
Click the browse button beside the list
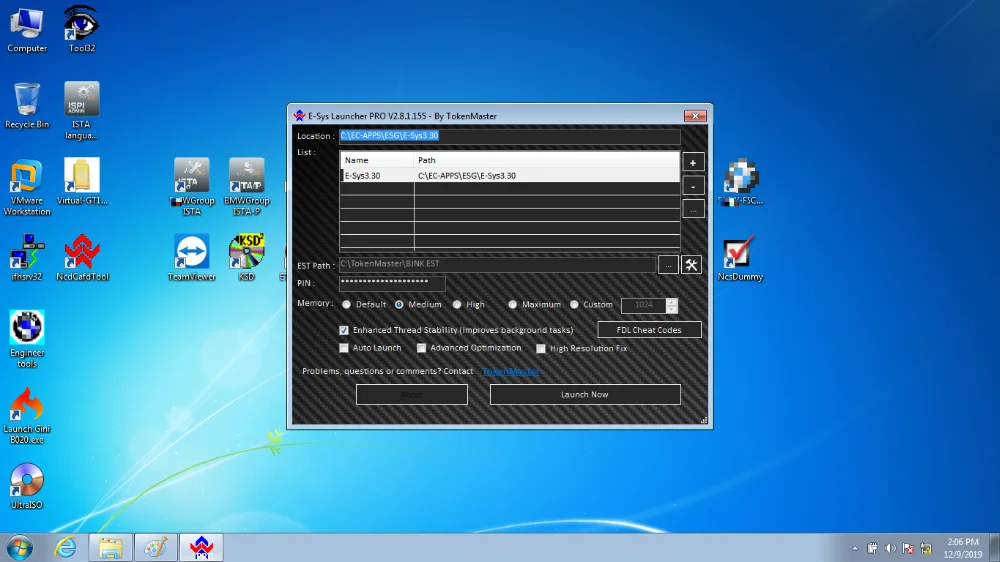(693, 209)
